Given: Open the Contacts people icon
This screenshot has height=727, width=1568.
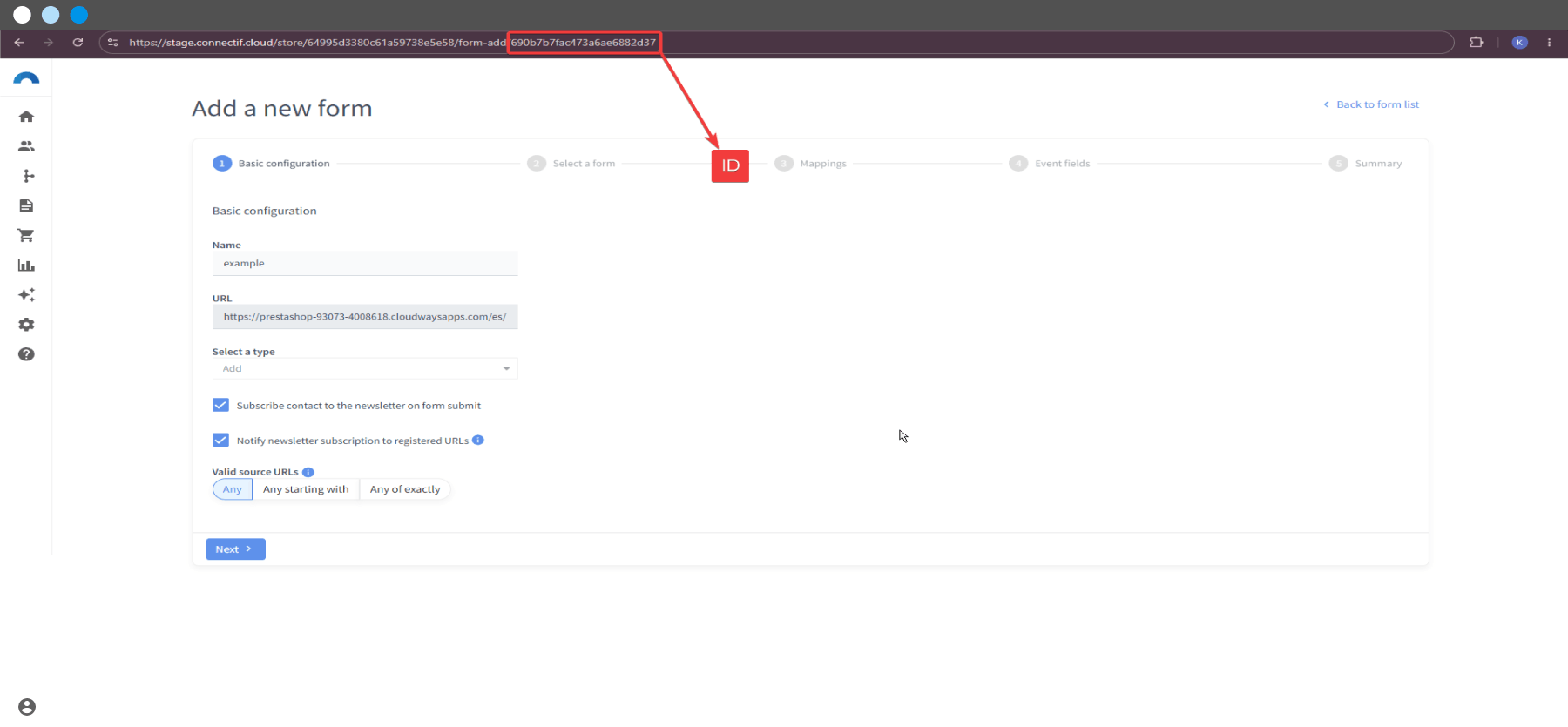Looking at the screenshot, I should (x=26, y=146).
